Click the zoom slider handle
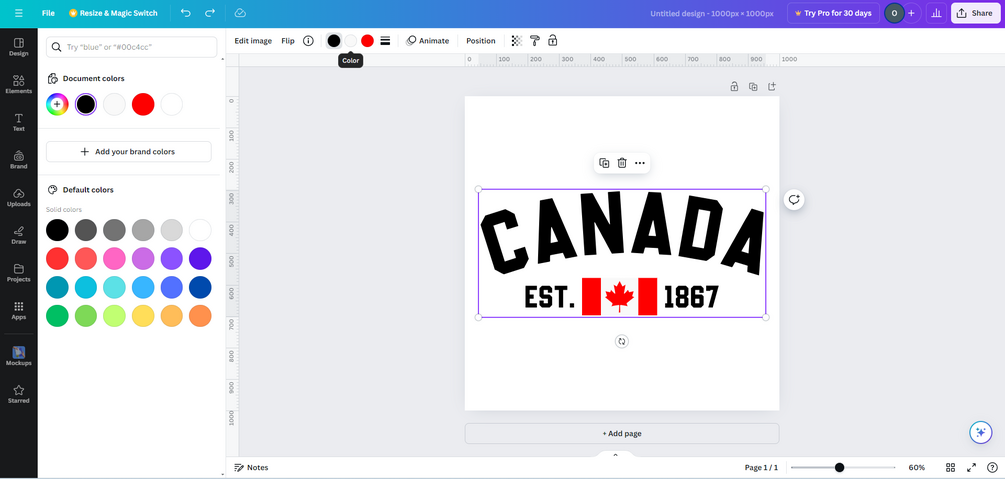The height and width of the screenshot is (479, 1005). pos(840,467)
